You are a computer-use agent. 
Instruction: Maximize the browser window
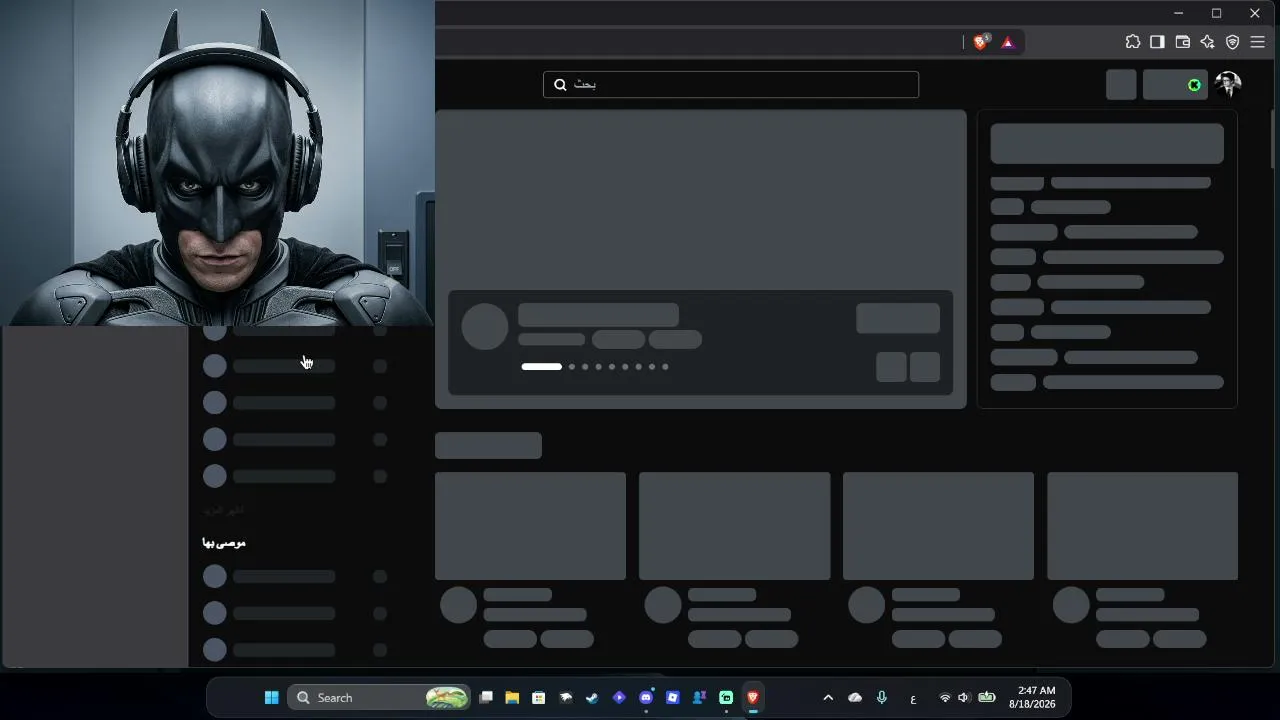click(1217, 13)
